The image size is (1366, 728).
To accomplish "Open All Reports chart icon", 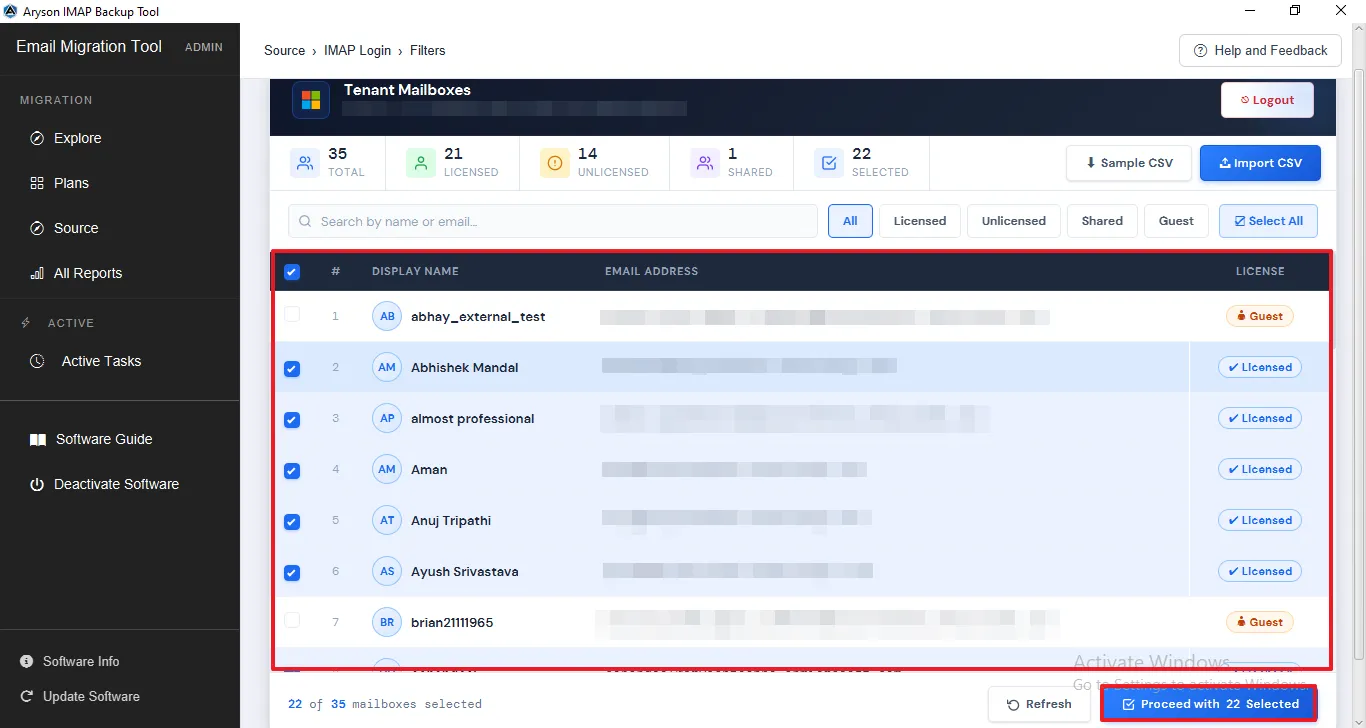I will pos(37,273).
